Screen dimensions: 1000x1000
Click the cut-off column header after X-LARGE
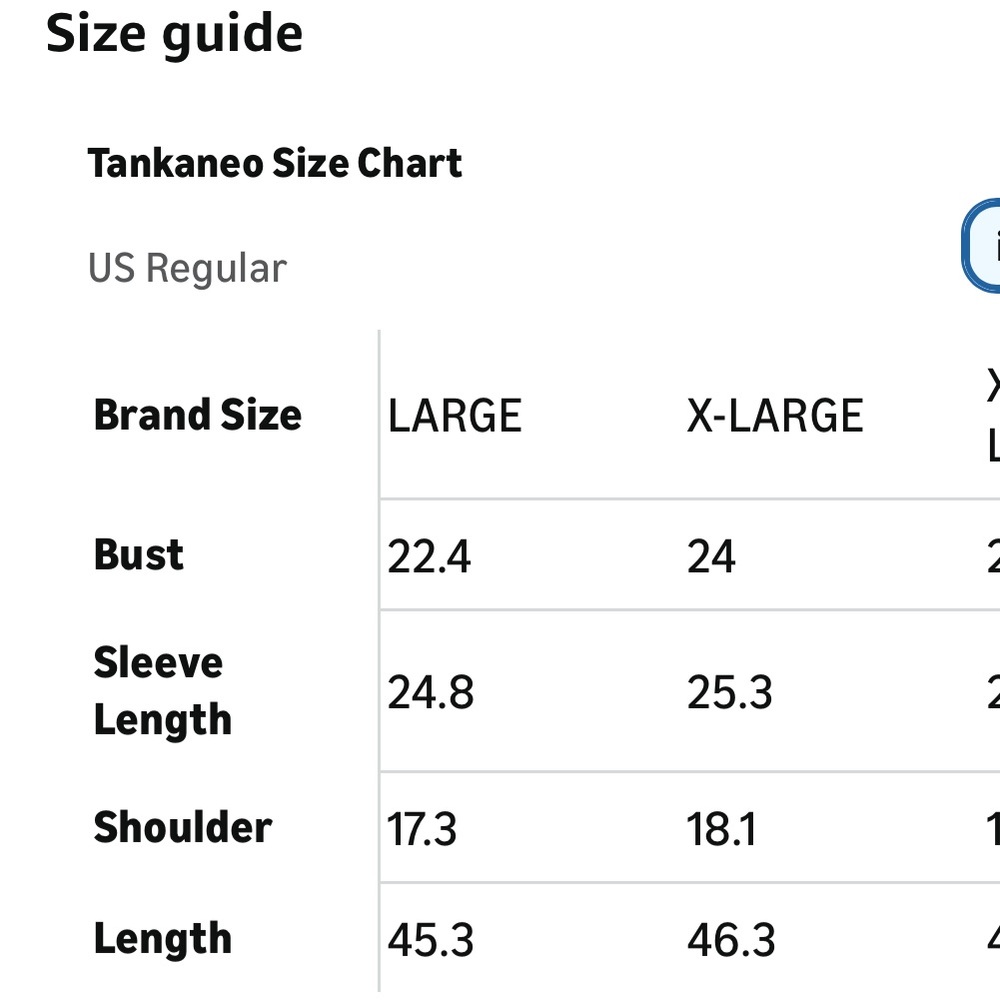coord(992,416)
